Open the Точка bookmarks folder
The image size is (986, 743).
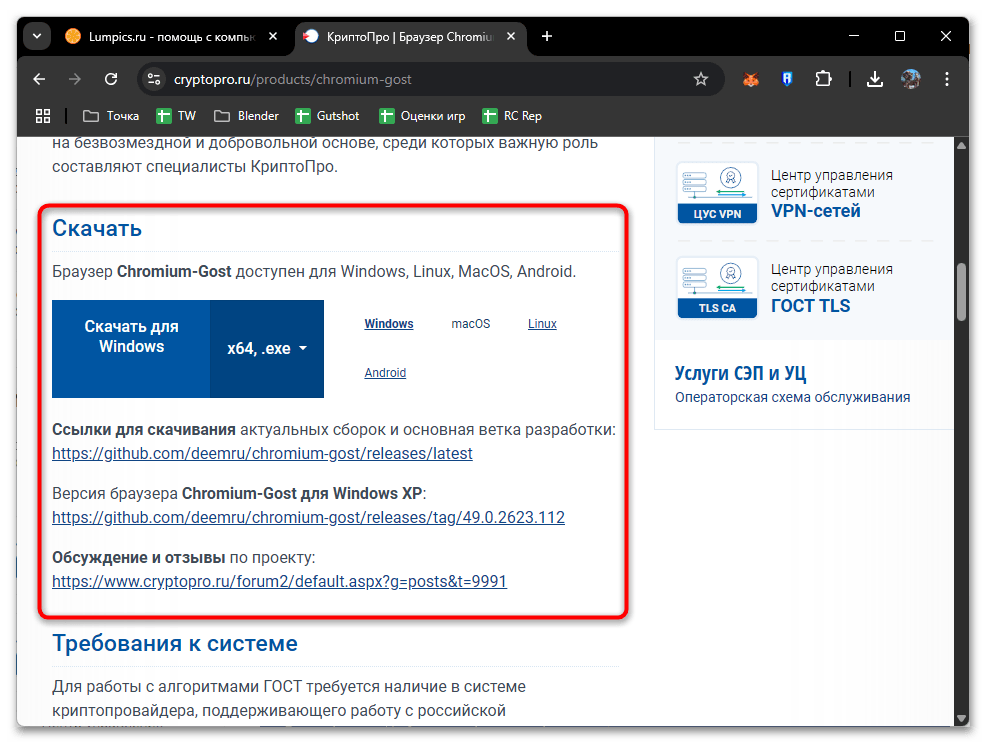click(111, 116)
